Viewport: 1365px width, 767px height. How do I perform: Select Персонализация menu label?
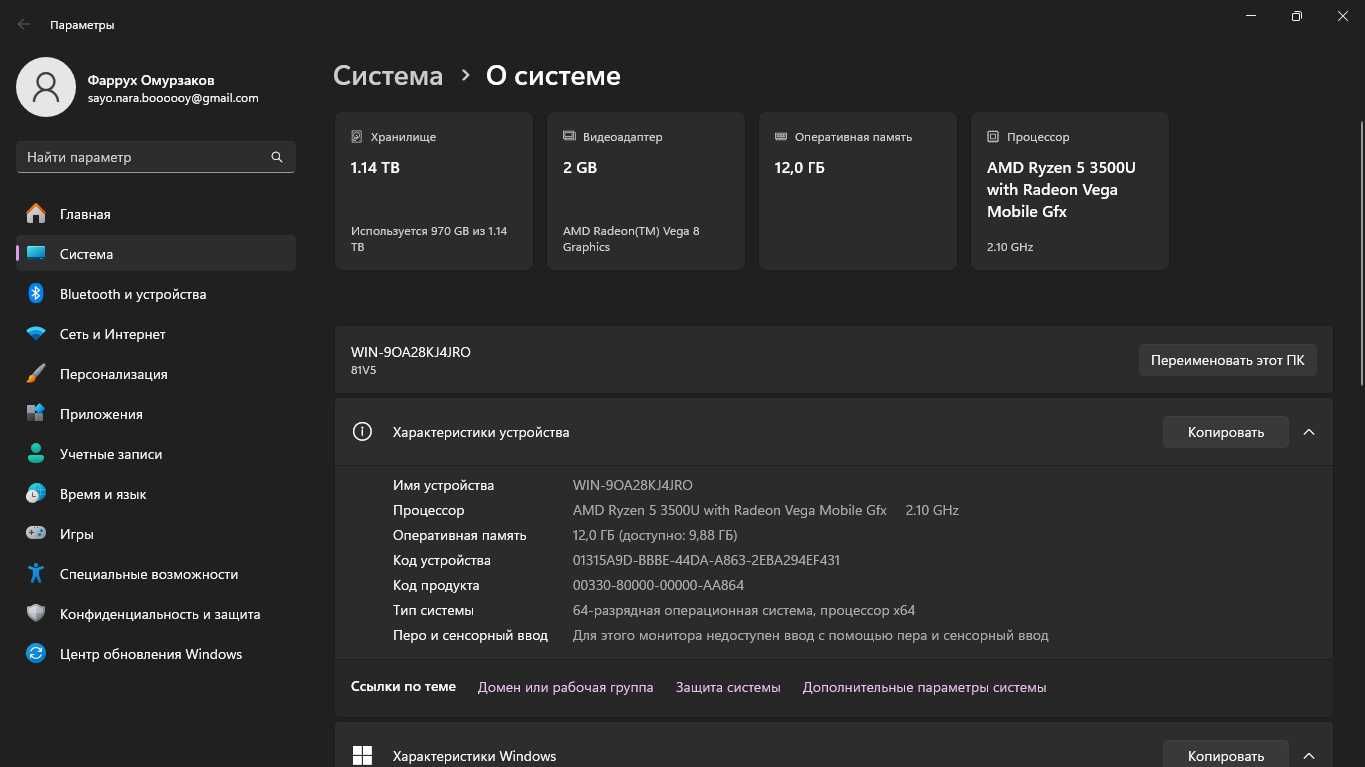coord(114,374)
